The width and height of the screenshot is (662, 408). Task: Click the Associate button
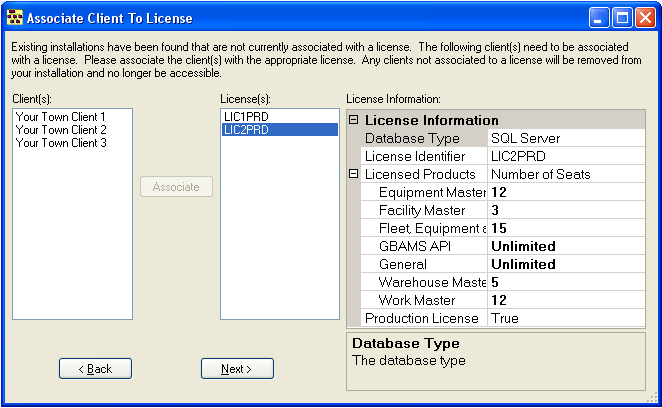176,187
